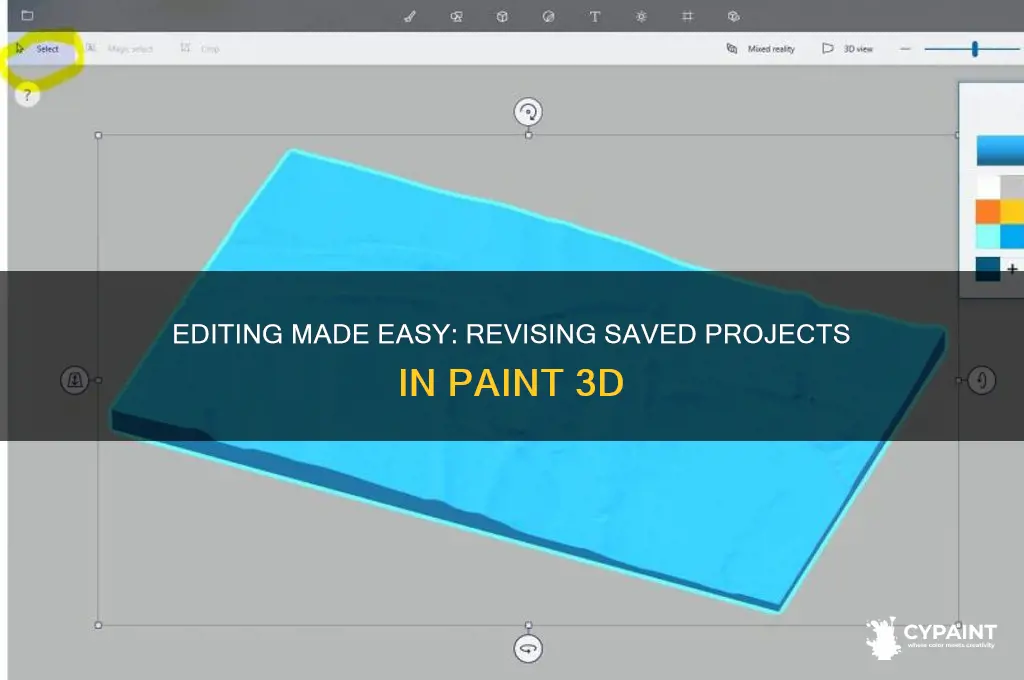Click the zoom out minus button
Viewport: 1024px width, 680px height.
tap(905, 49)
